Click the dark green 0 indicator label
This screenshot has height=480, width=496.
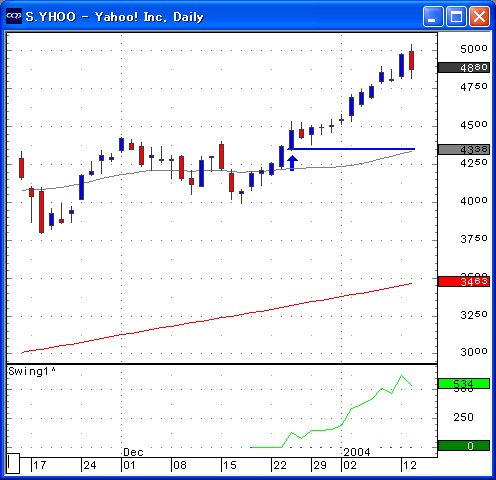click(464, 446)
